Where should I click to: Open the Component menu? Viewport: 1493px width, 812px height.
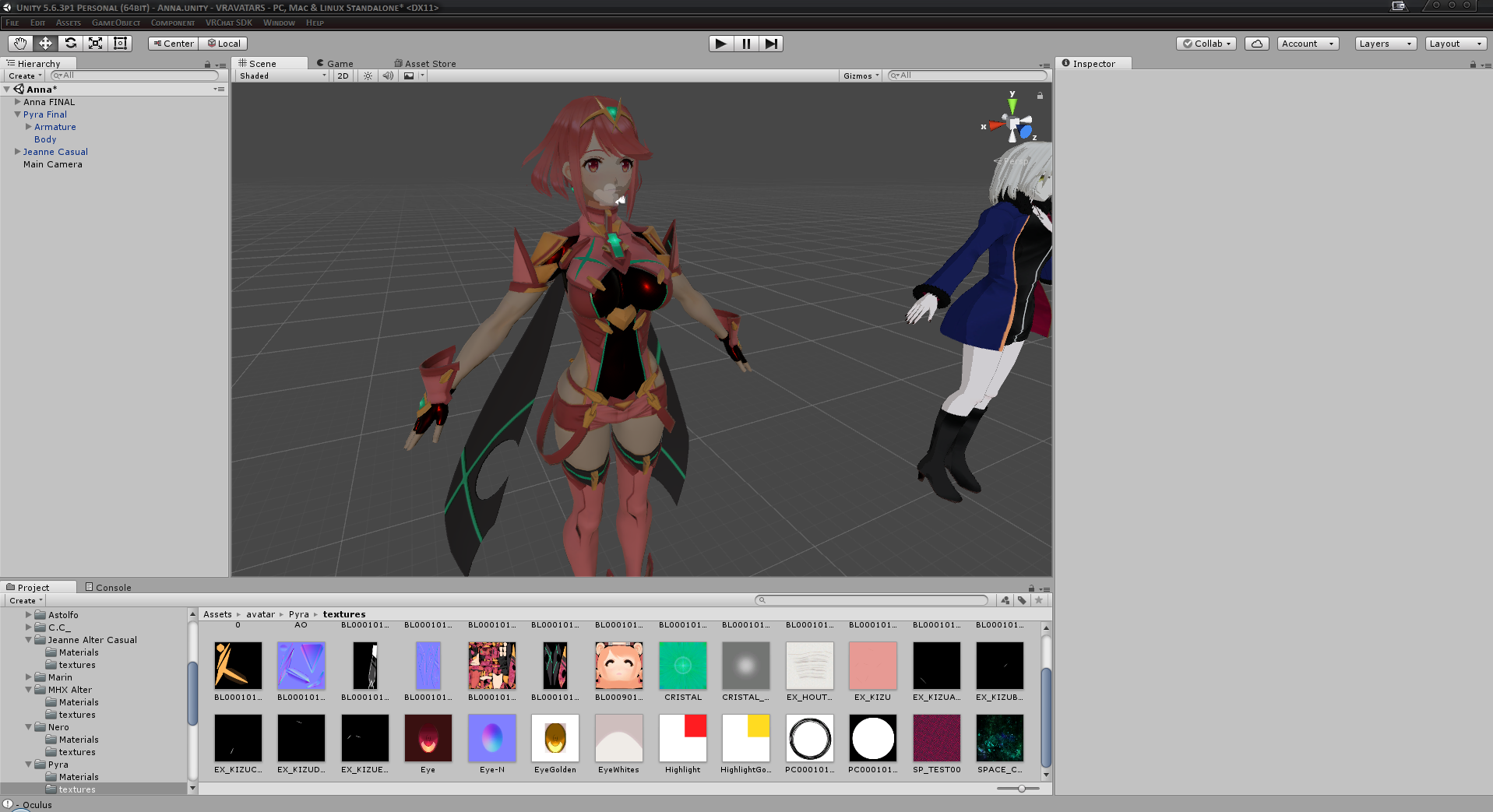point(173,23)
